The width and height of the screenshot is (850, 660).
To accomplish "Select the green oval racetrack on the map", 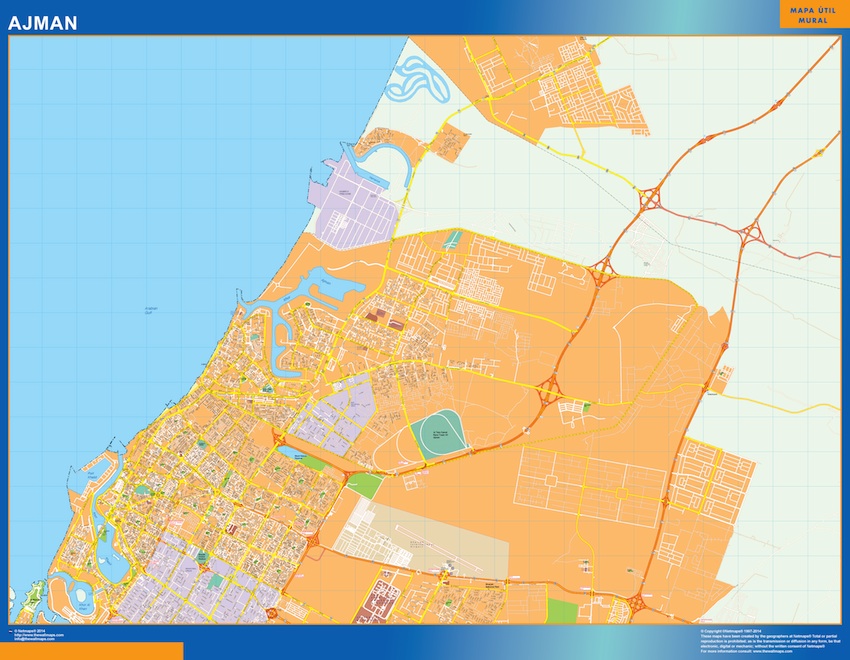I will [x=438, y=435].
